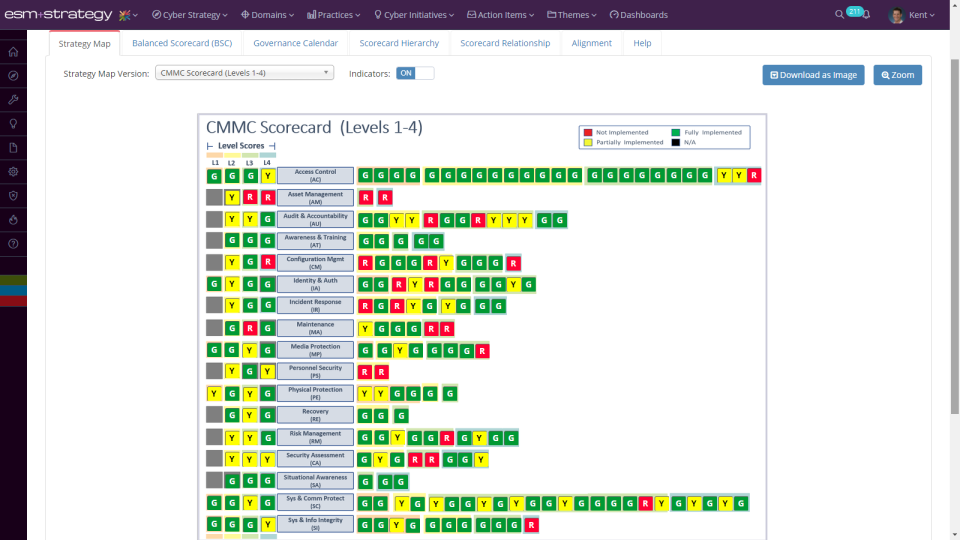Click the Audit & Accountability (AU) box
This screenshot has width=960, height=540.
315,220
